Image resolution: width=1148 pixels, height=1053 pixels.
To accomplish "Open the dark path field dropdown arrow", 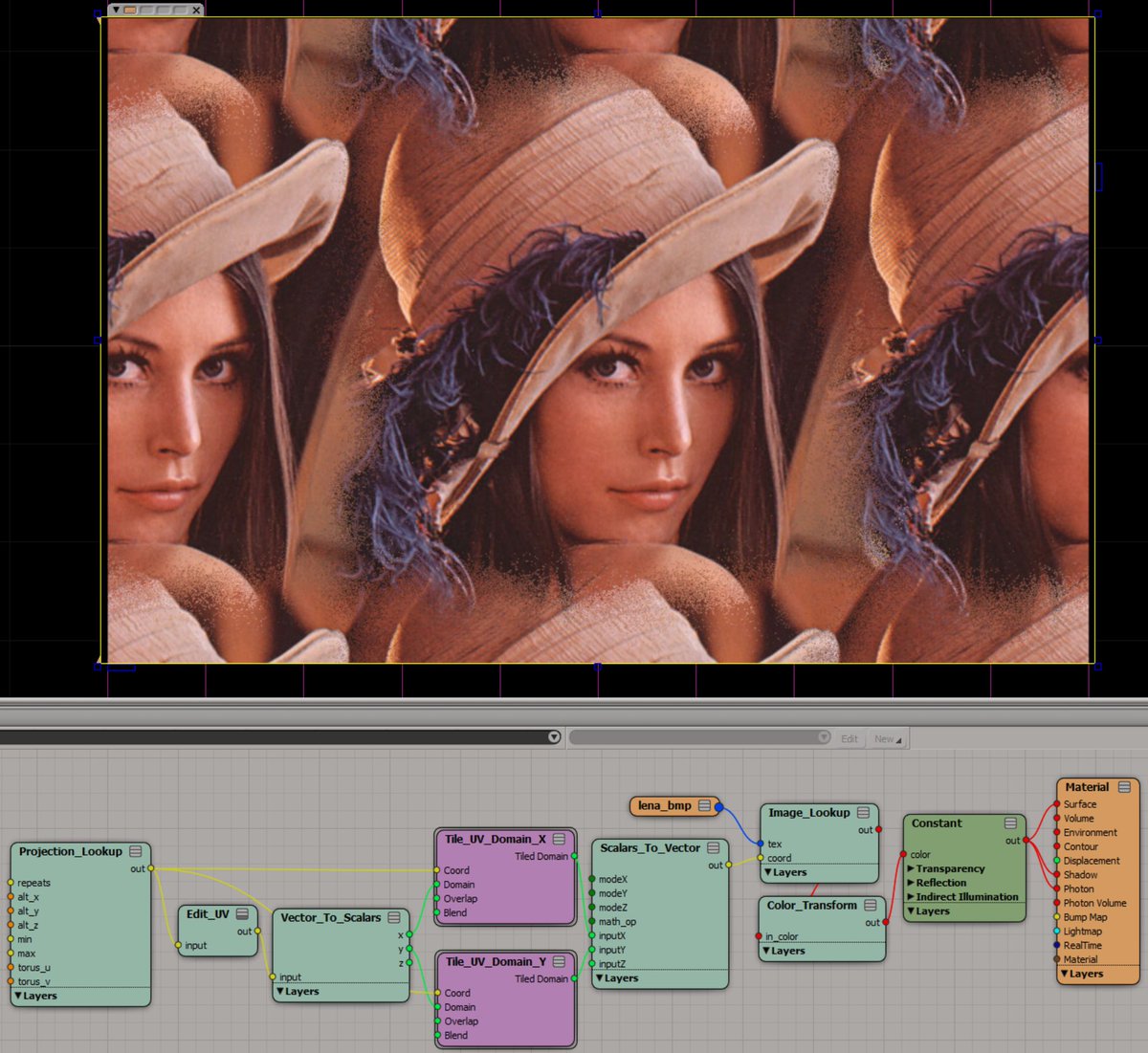I will (554, 737).
